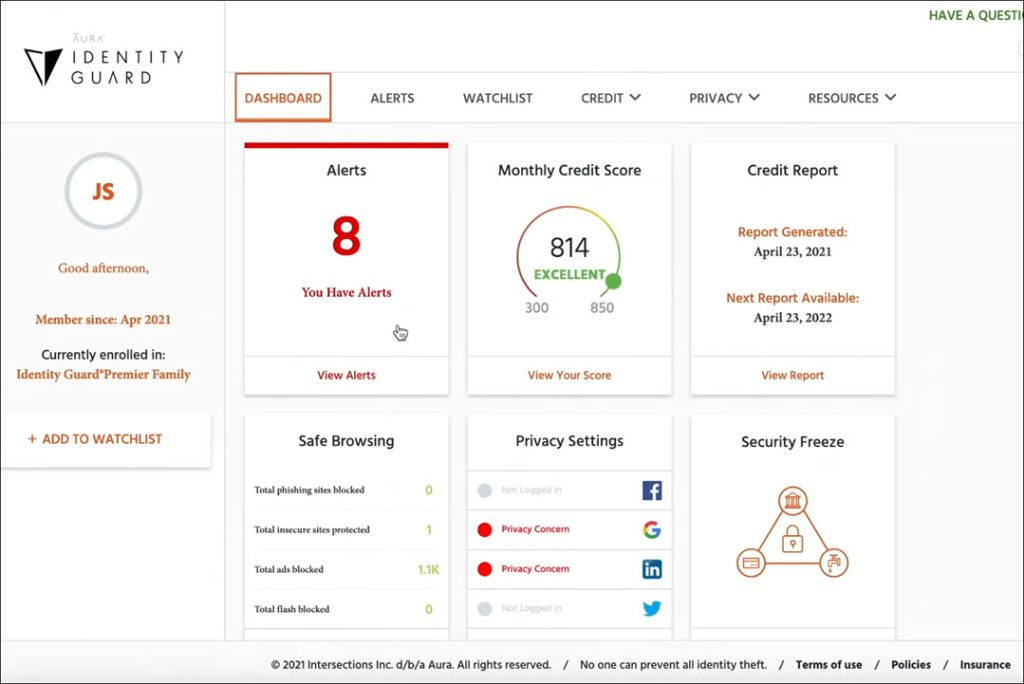This screenshot has width=1024, height=684.
Task: Open the Insurance footer link
Action: [x=985, y=664]
